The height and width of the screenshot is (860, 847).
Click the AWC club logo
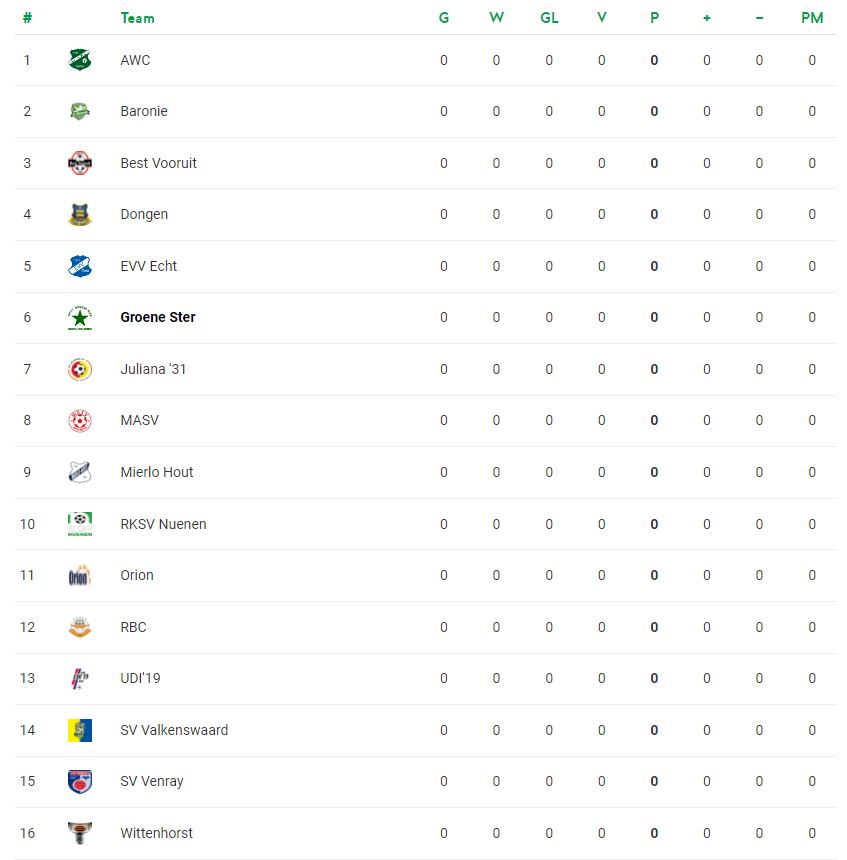[80, 60]
